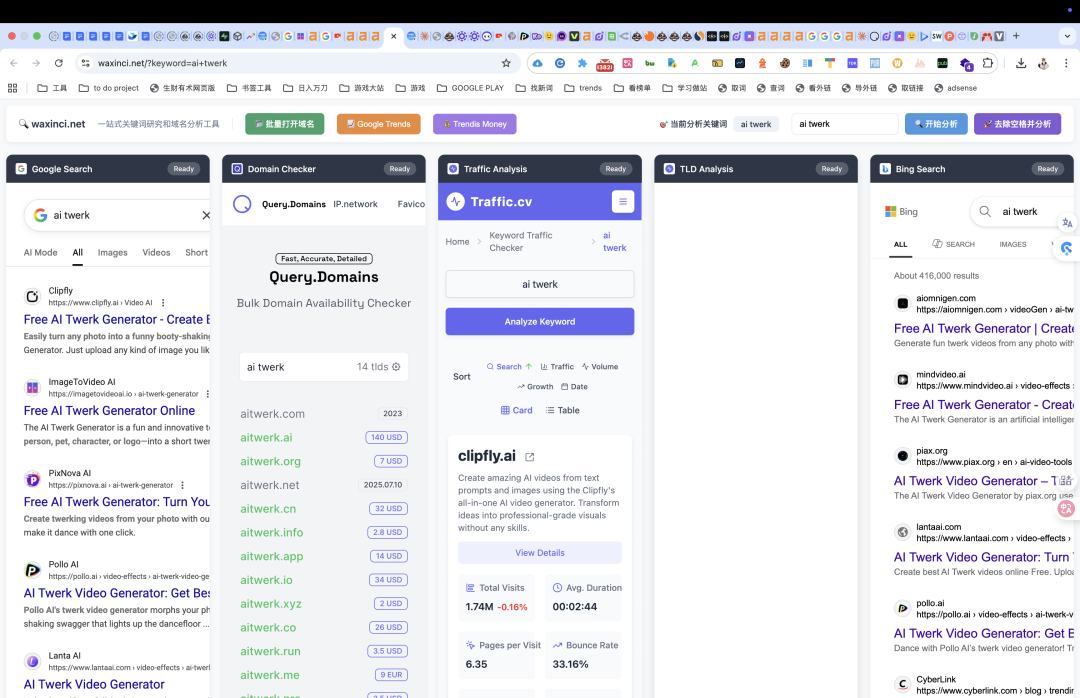
Task: Bookmark this page with star icon
Action: 506,63
